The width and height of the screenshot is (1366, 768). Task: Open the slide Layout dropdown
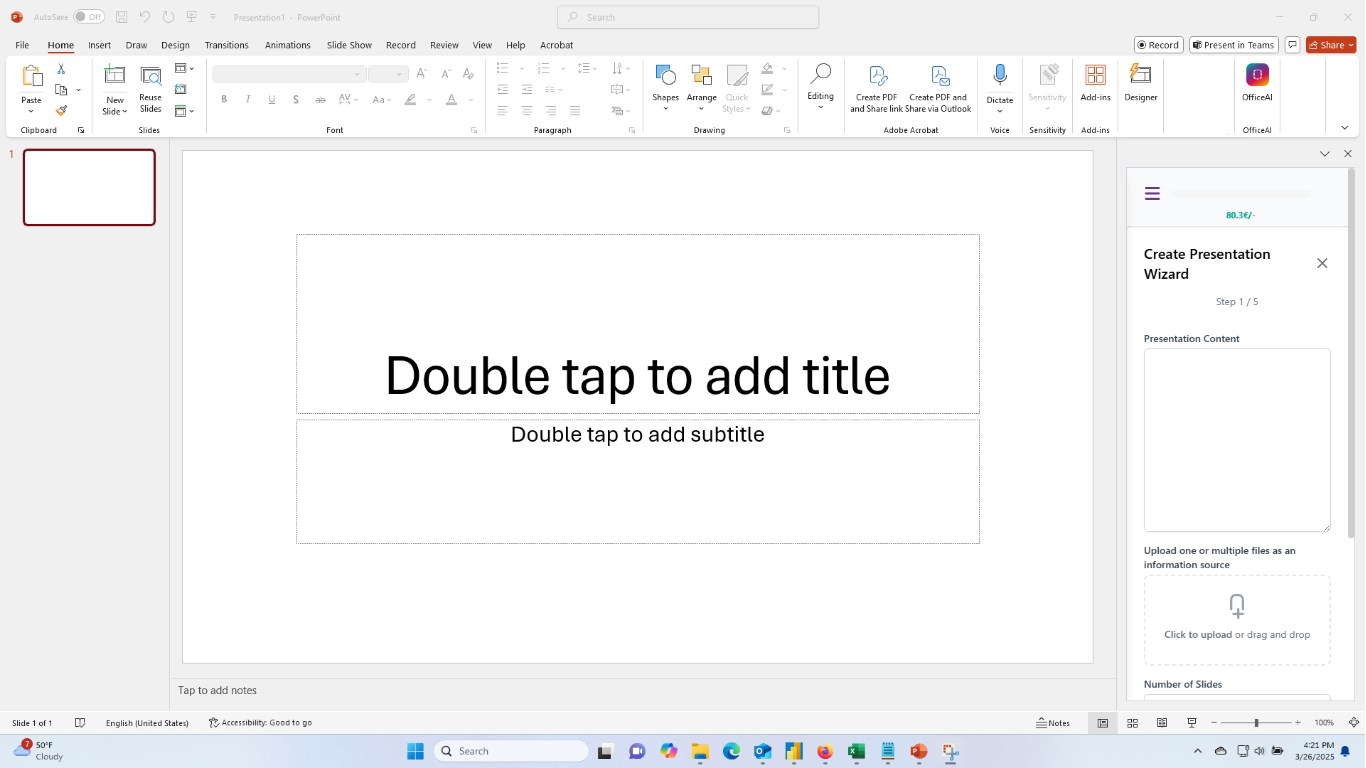[184, 68]
